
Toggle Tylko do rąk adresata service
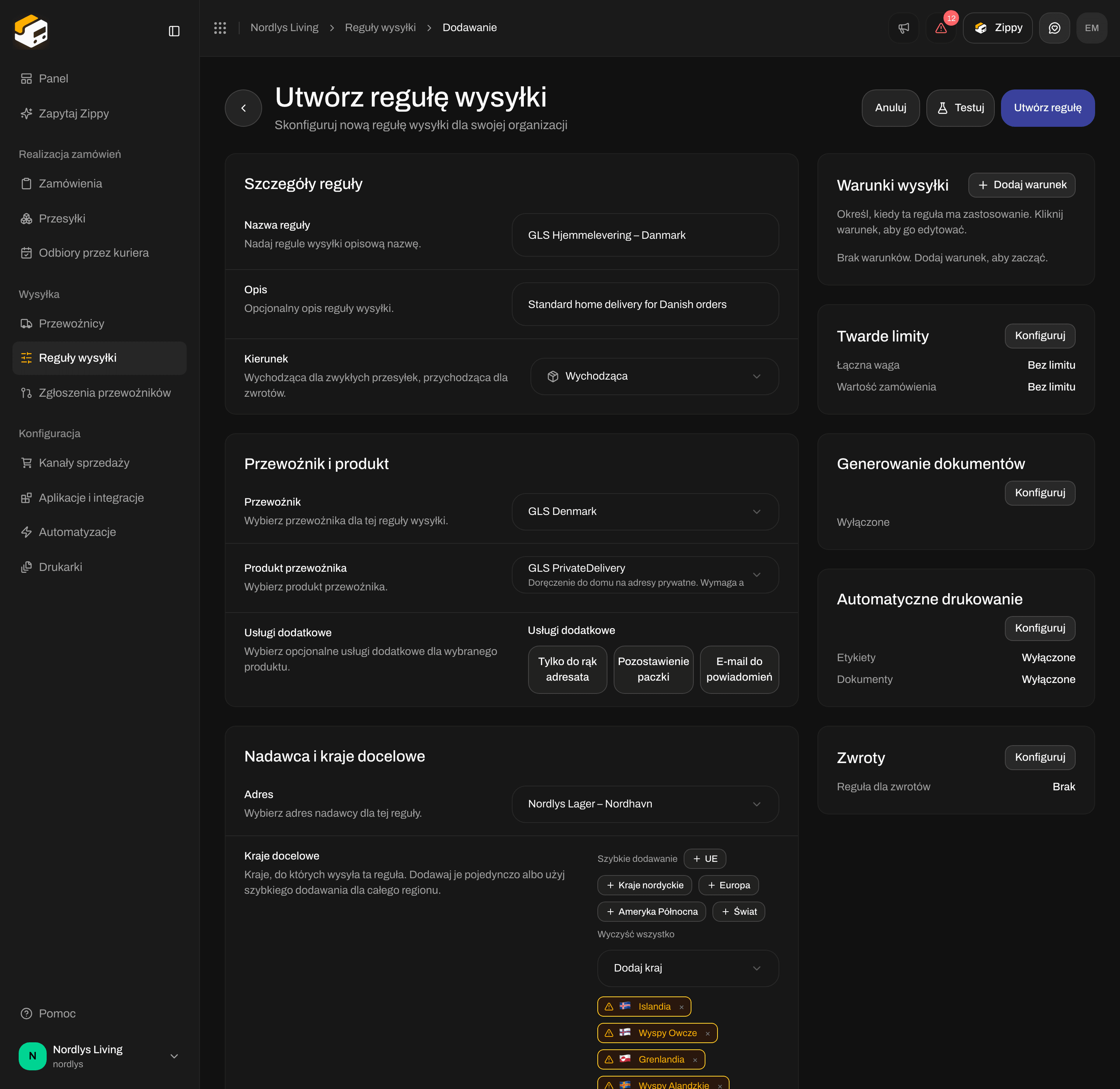(x=567, y=669)
